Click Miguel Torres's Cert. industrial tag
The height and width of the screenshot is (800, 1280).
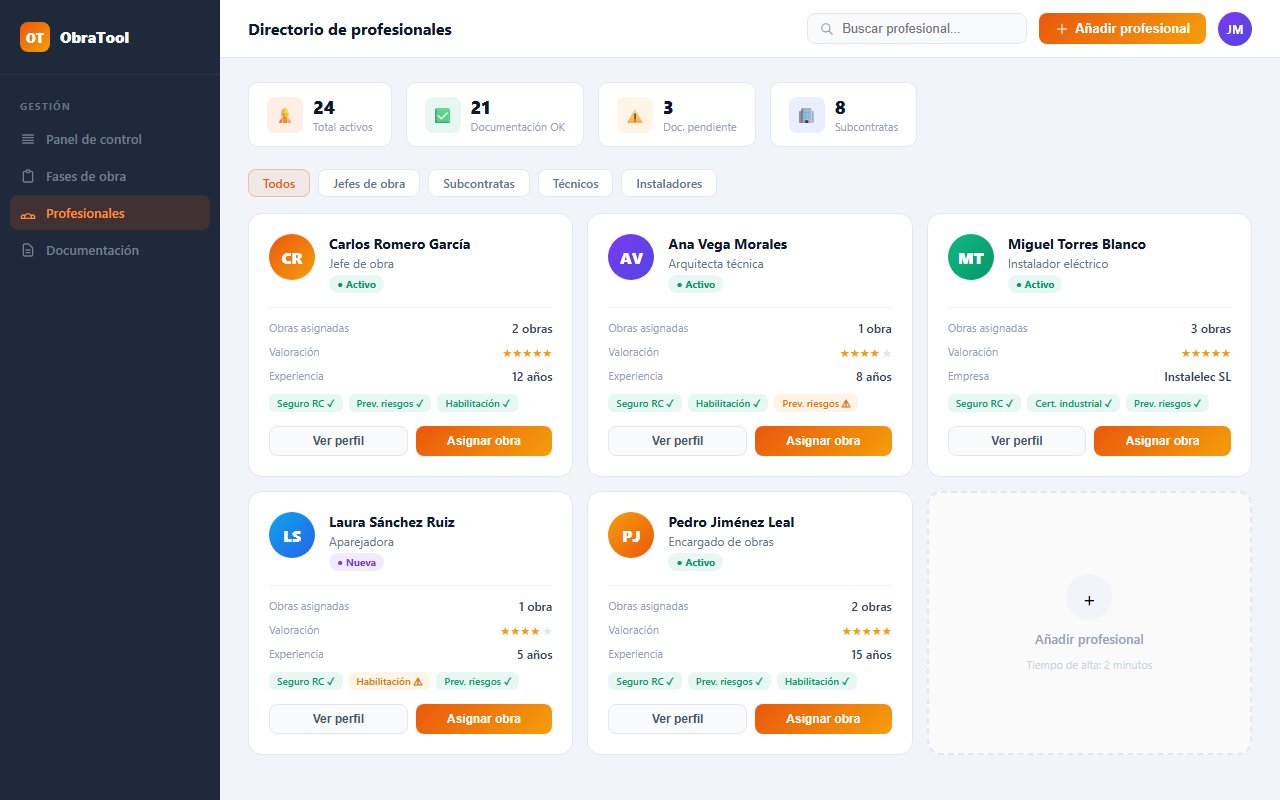point(1072,404)
